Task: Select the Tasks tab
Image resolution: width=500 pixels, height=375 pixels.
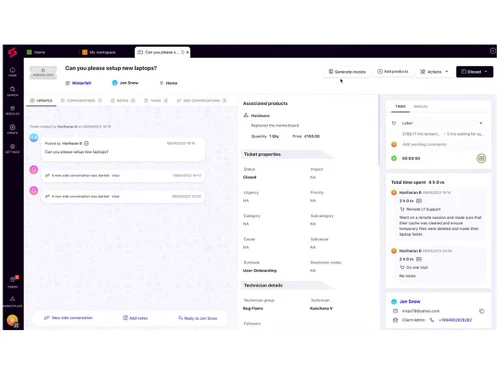Action: (x=156, y=101)
